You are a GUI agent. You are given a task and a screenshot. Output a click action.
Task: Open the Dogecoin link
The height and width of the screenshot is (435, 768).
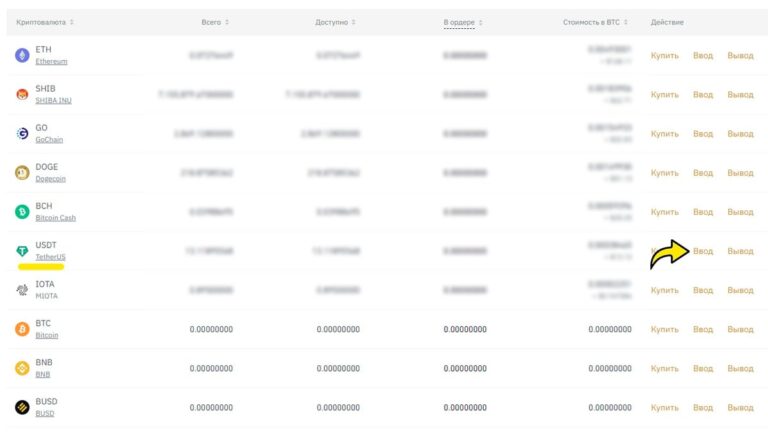point(50,179)
